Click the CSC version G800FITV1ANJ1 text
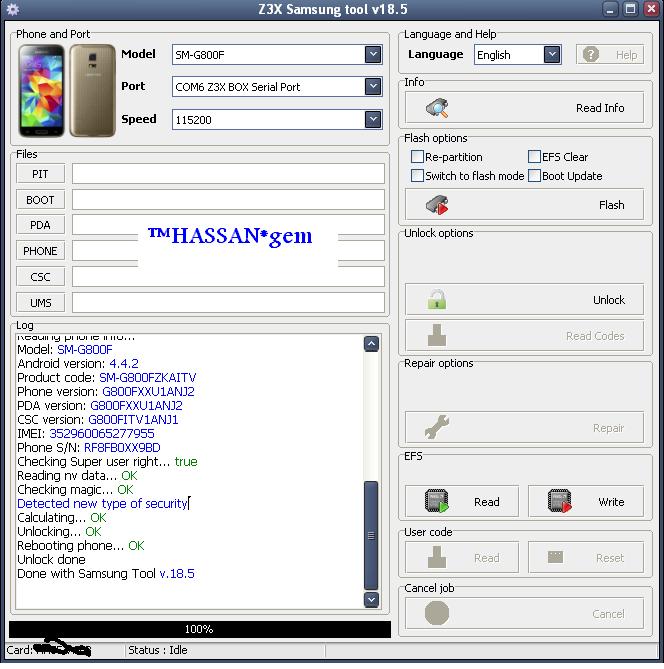This screenshot has height=669, width=664. pyautogui.click(x=133, y=419)
